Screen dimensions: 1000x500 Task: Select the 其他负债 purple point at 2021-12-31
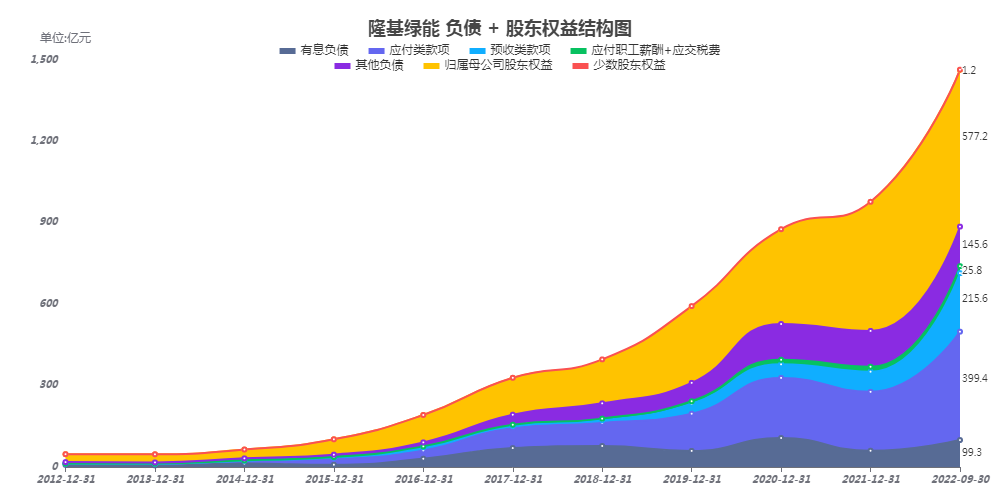click(870, 330)
